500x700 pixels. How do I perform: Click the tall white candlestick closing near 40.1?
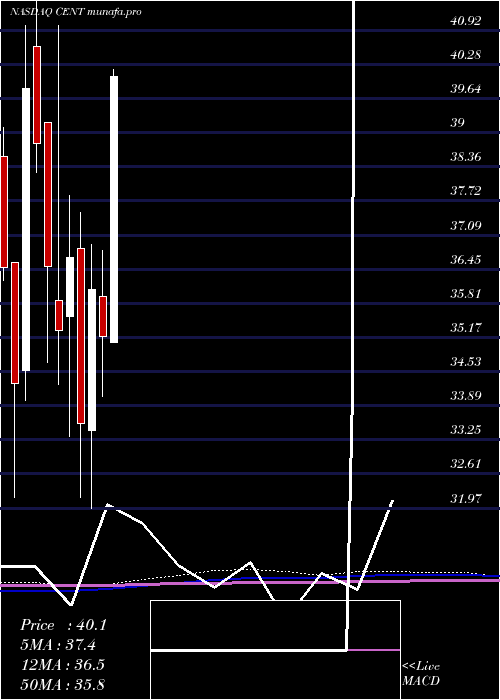(114, 209)
